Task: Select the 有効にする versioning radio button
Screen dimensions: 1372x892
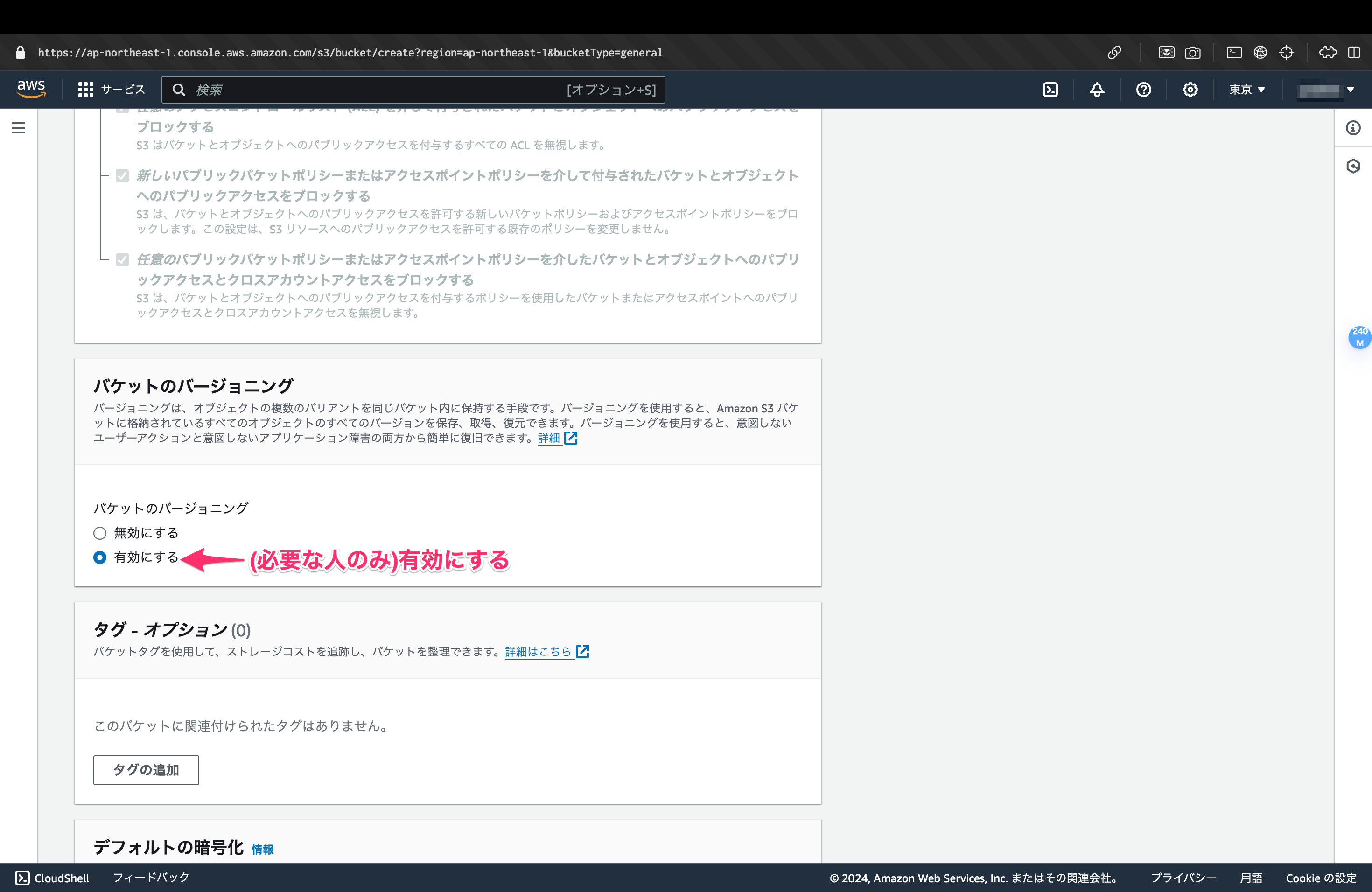Action: (x=100, y=557)
